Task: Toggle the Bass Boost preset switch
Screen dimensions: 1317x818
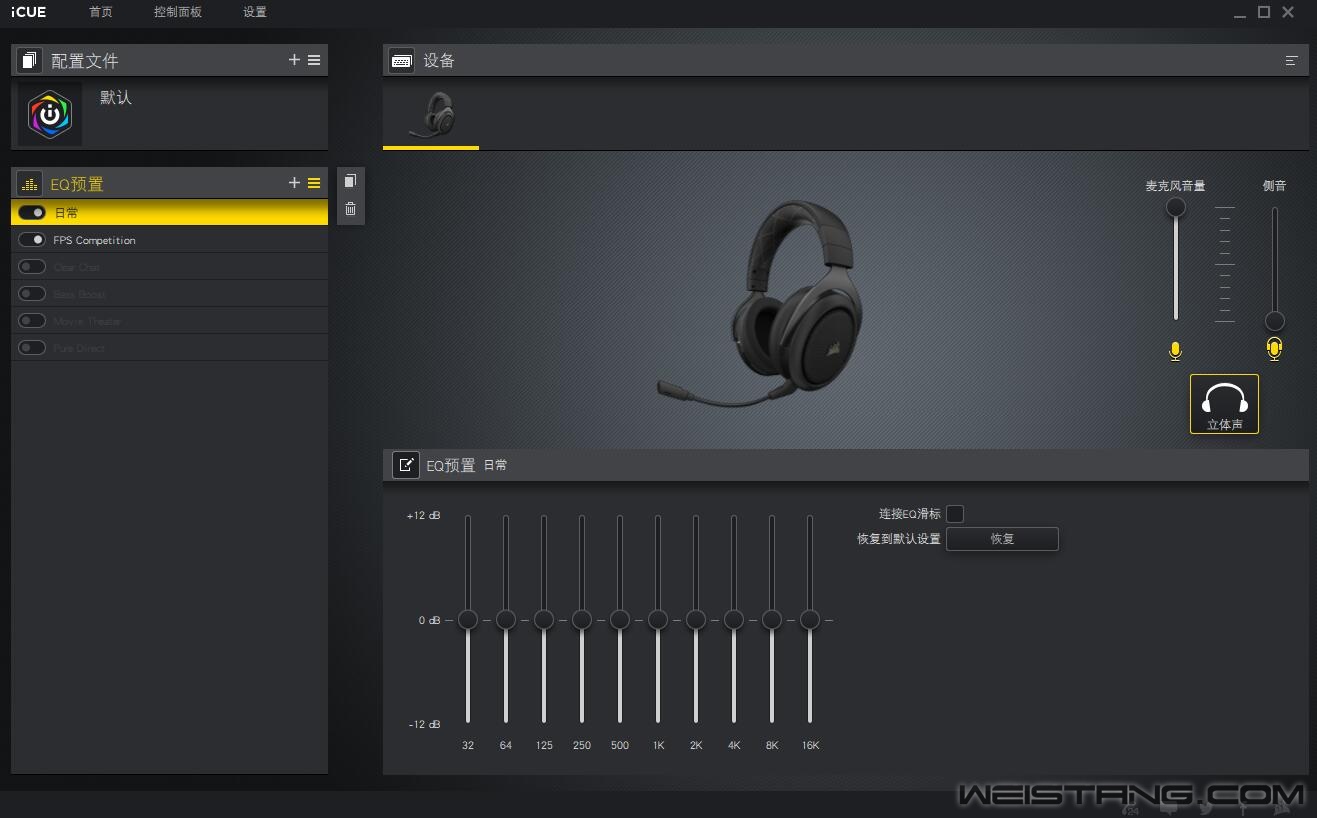Action: (32, 294)
